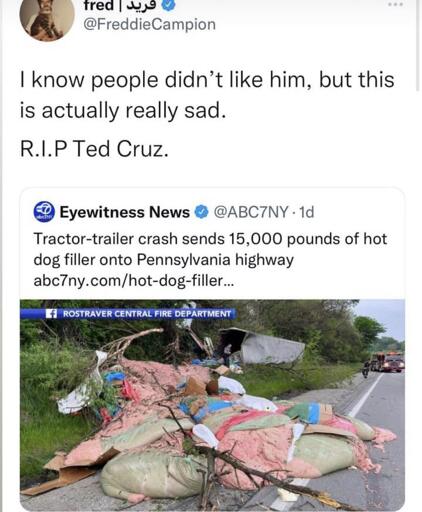Click the fire truck in the photo
Image resolution: width=422 pixels, height=512 pixels.
click(x=387, y=362)
